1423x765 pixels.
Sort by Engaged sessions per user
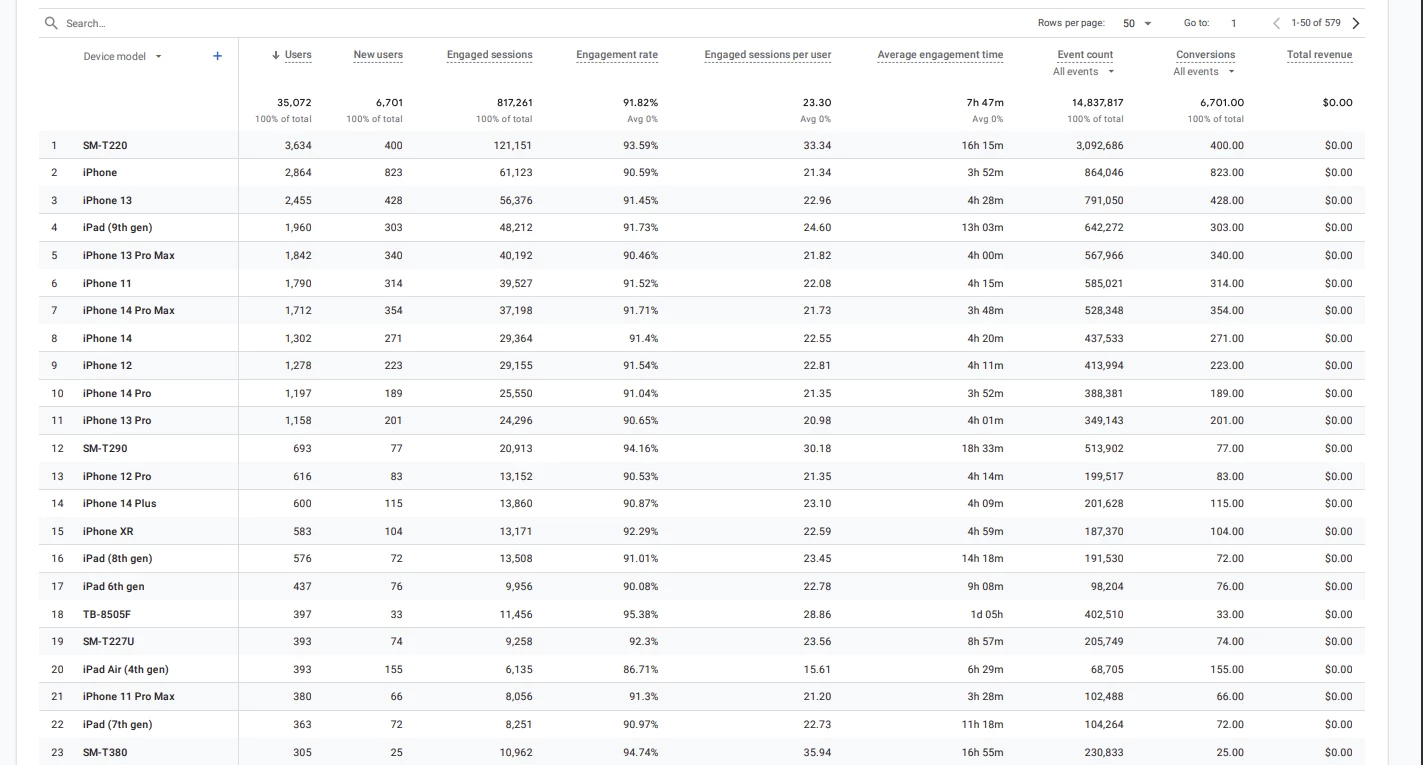768,55
